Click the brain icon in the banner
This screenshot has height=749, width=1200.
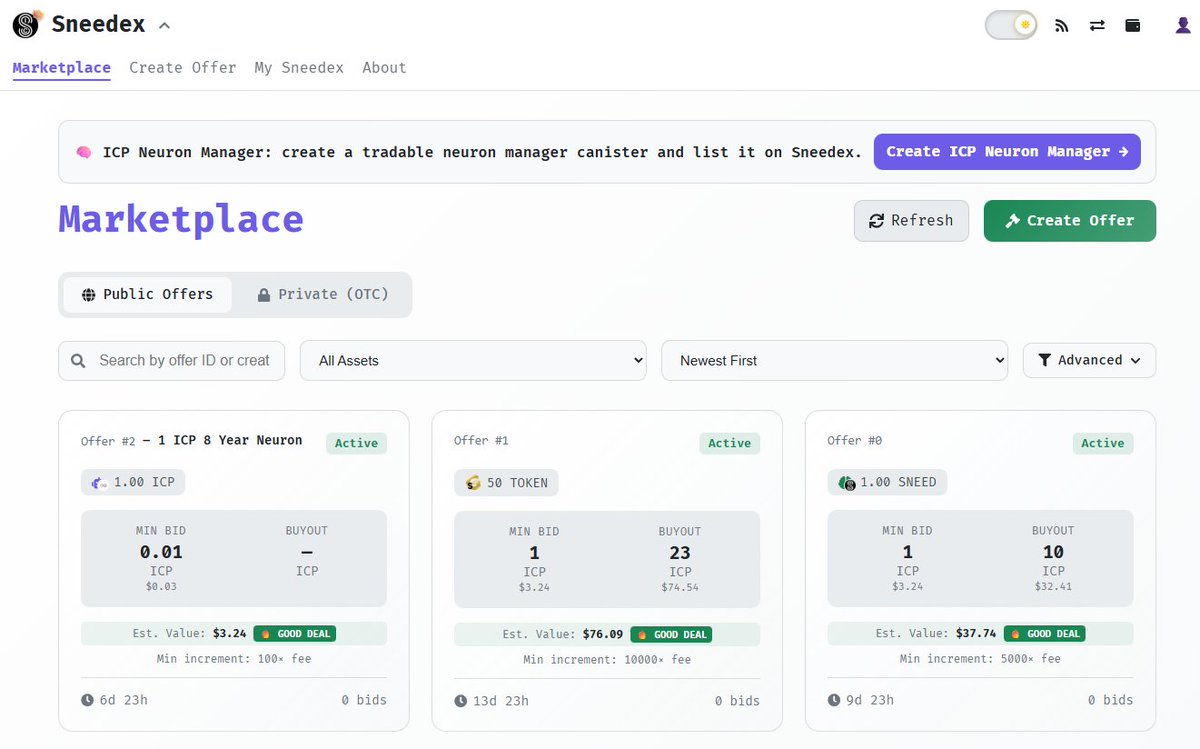pos(84,152)
